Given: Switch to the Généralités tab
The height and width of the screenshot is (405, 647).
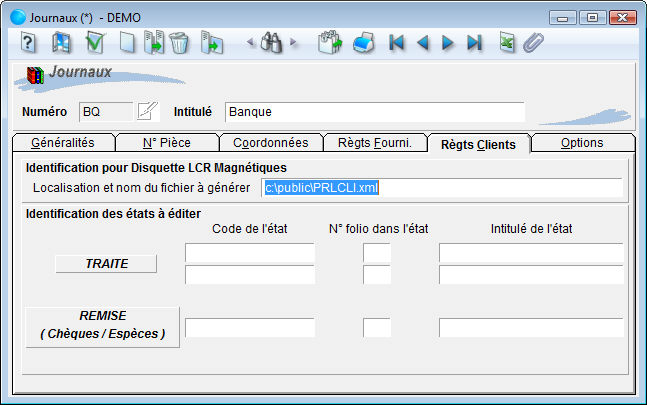Looking at the screenshot, I should coord(63,143).
